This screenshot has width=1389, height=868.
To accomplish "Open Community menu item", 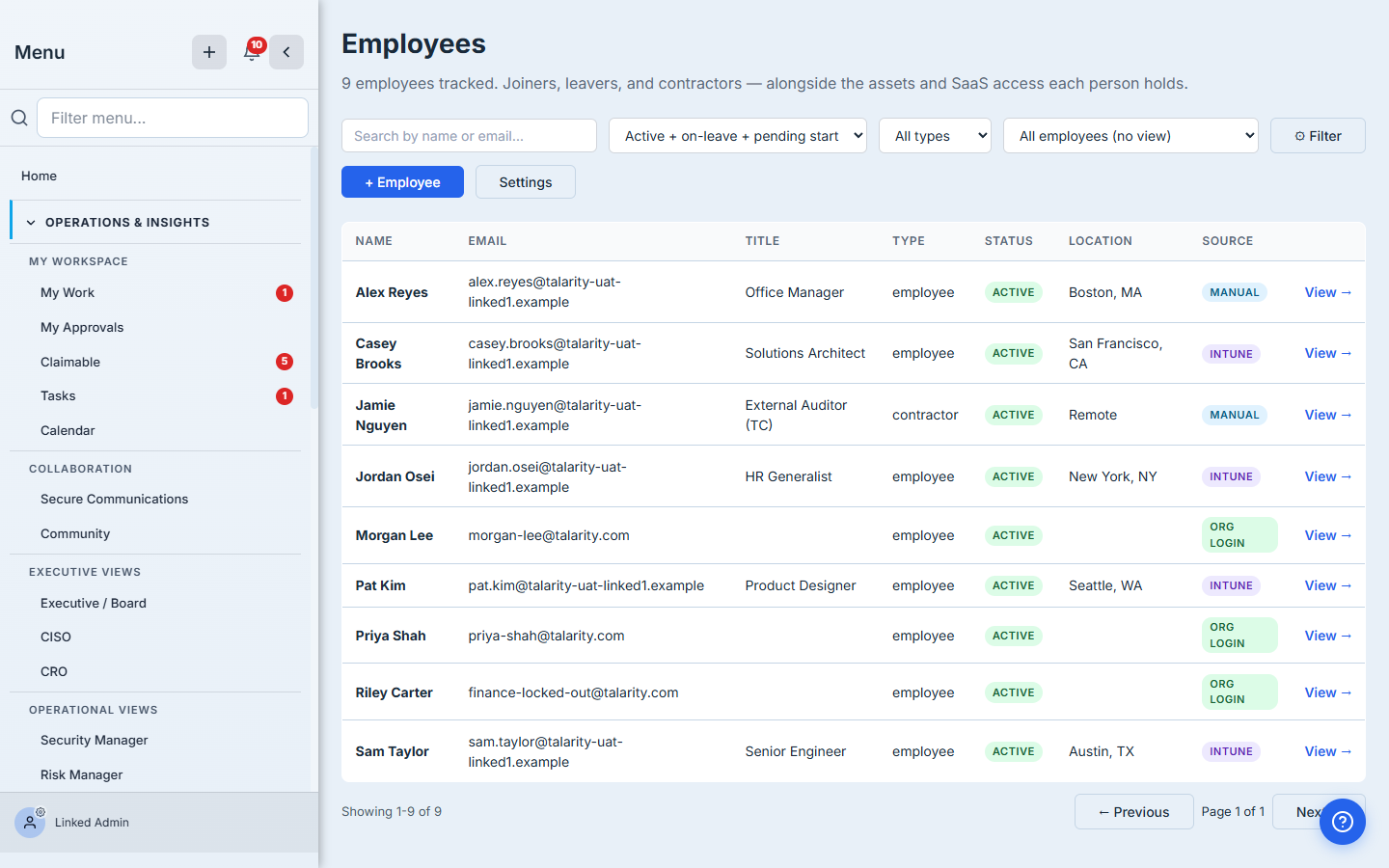I will (x=75, y=534).
